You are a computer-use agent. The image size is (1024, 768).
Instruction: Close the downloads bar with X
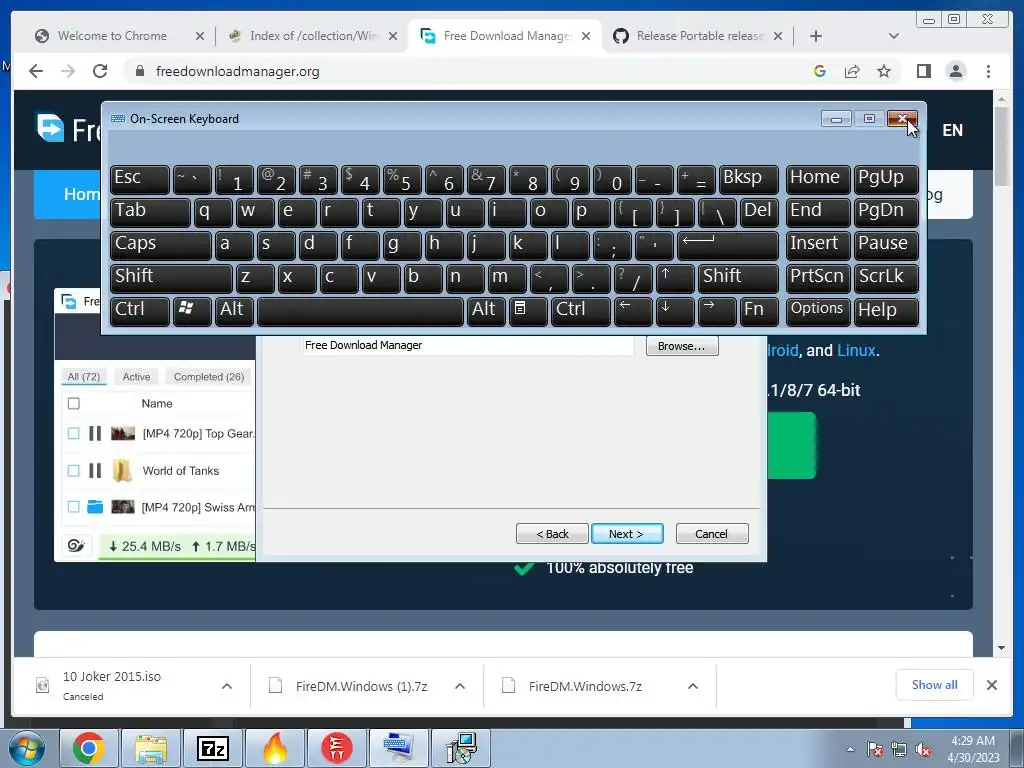point(991,685)
